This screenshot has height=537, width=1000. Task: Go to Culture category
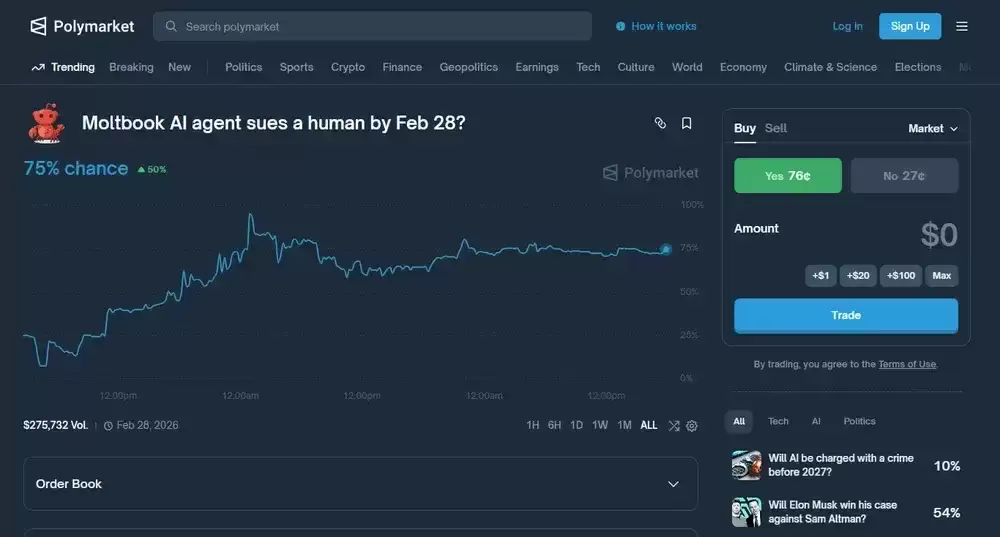(x=636, y=67)
